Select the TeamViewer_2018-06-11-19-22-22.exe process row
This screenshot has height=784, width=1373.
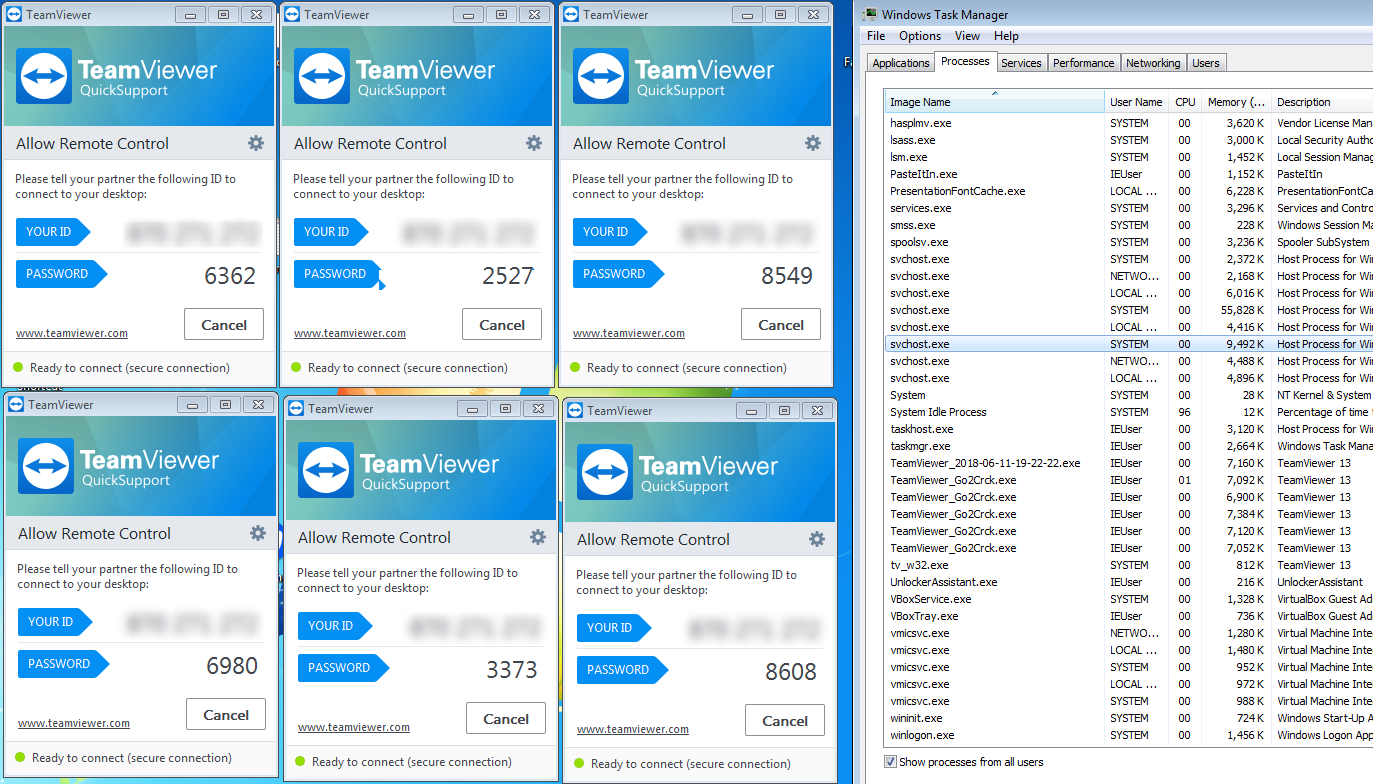1129,463
